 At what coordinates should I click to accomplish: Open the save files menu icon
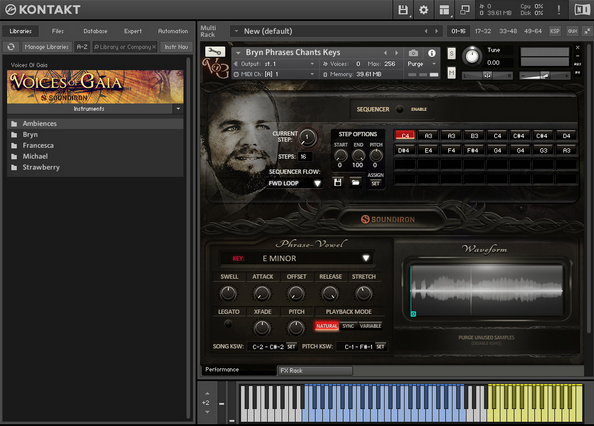coord(403,10)
